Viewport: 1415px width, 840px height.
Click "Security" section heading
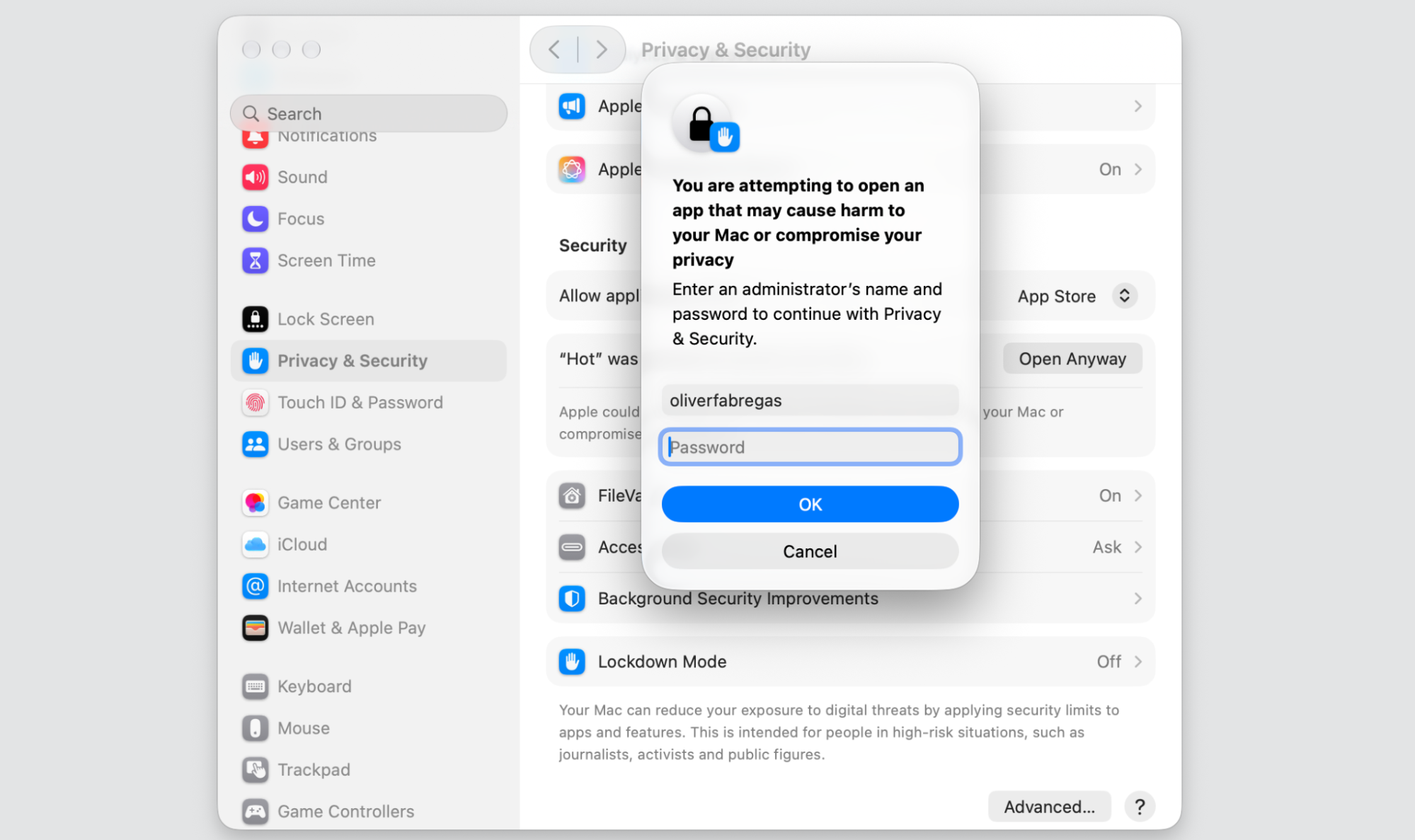pos(593,246)
